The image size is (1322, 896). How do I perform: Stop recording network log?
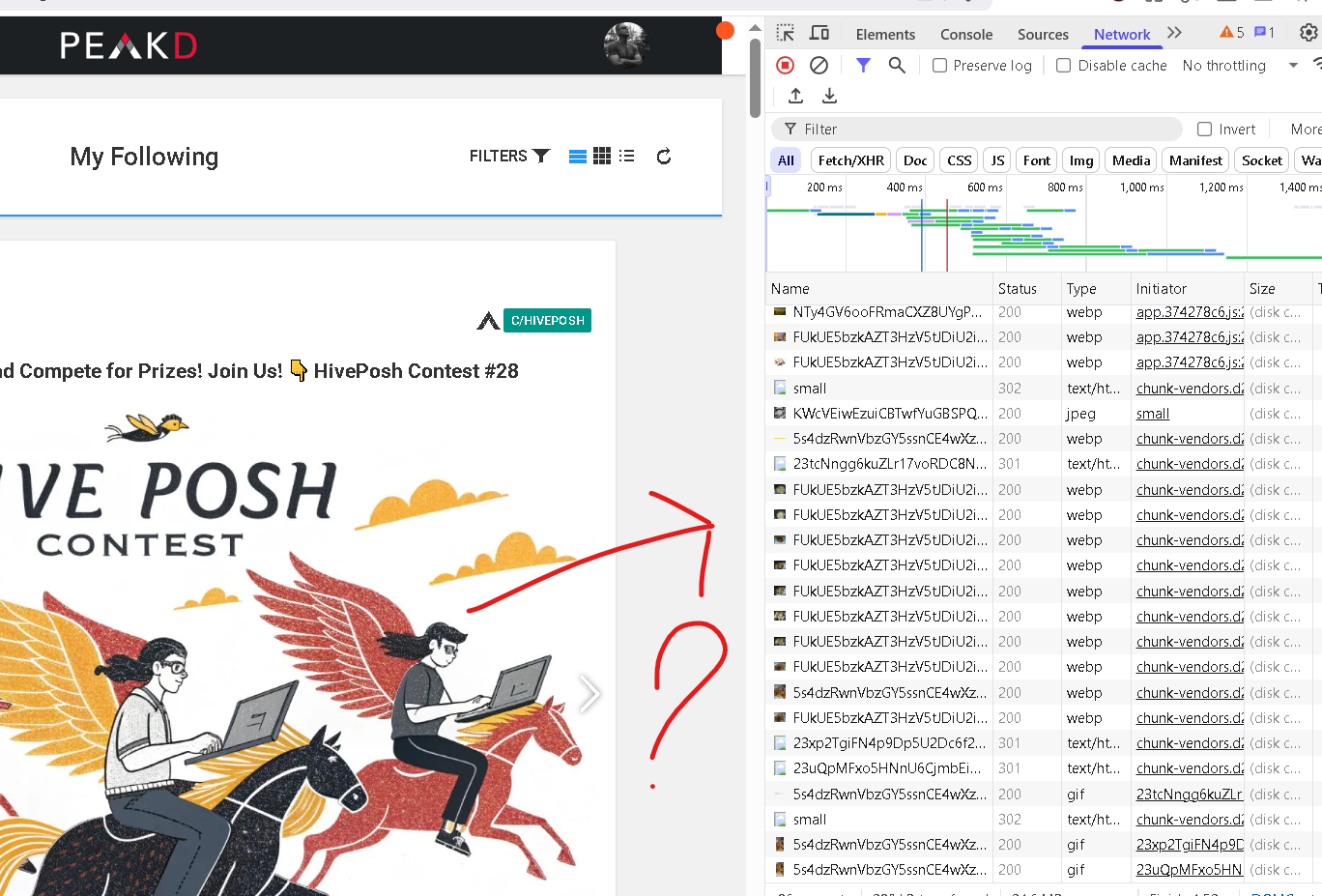tap(785, 65)
